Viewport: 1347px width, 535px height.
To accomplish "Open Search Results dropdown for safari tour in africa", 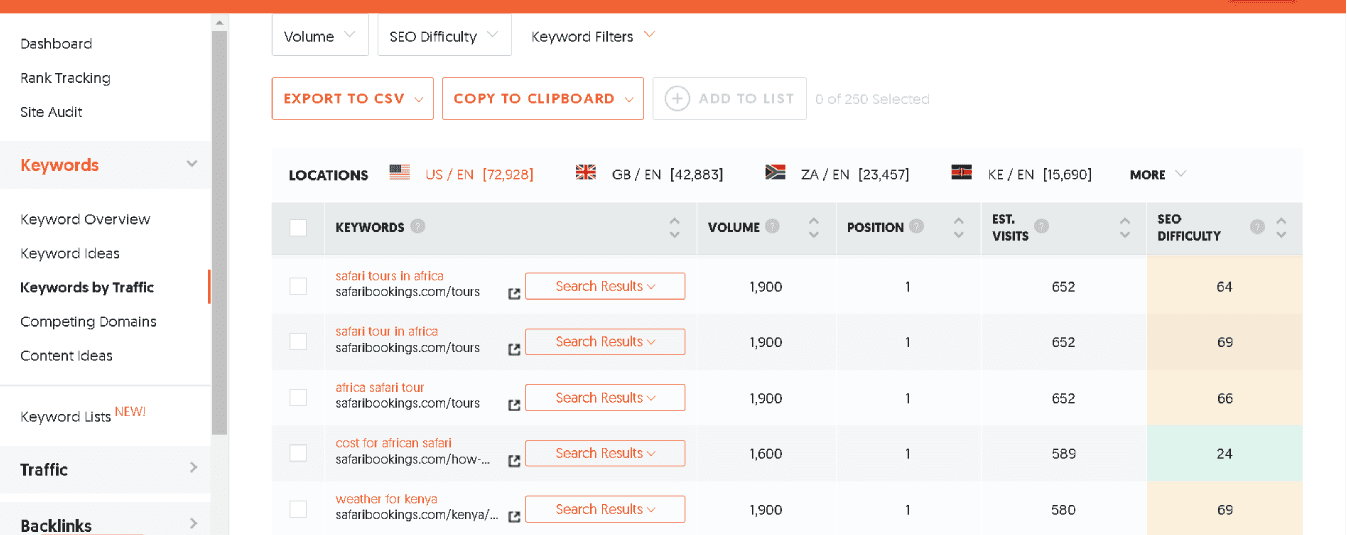I will coord(605,341).
